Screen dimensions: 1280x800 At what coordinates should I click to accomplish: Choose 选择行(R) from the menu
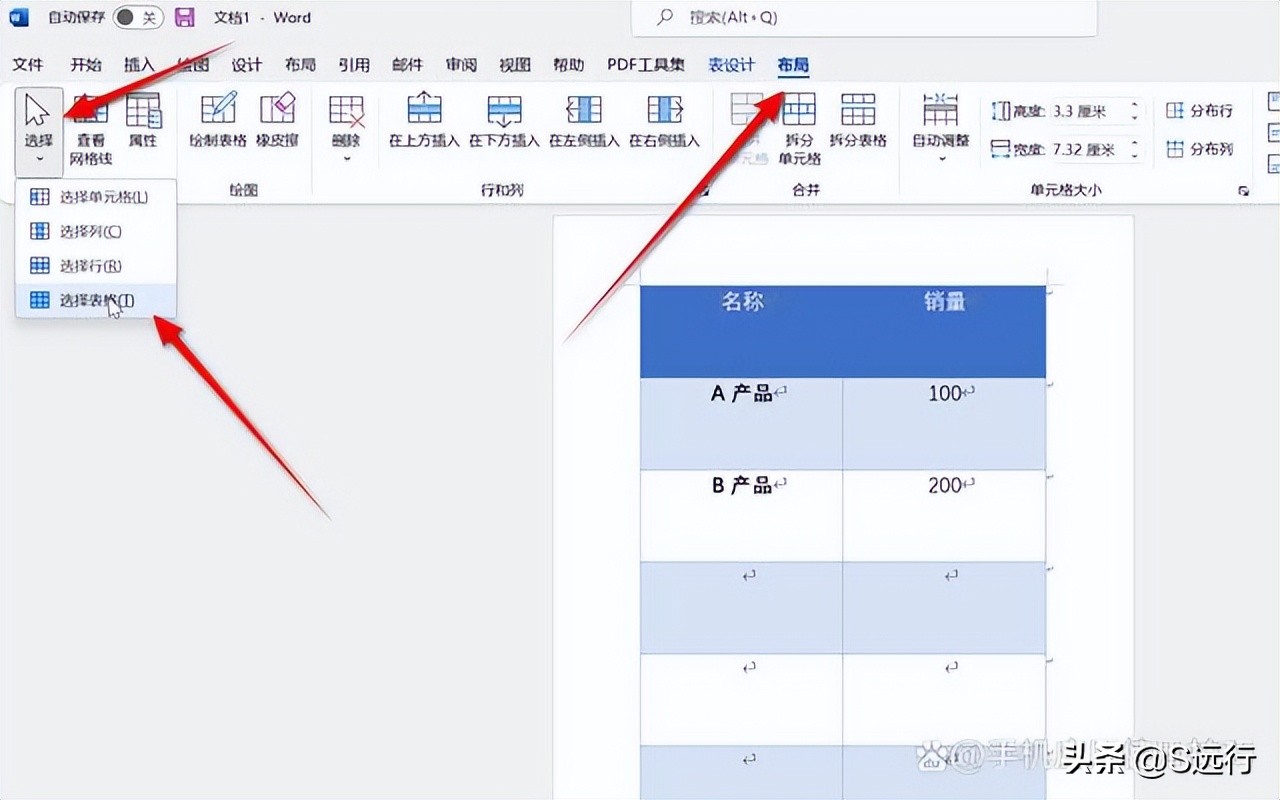(96, 265)
